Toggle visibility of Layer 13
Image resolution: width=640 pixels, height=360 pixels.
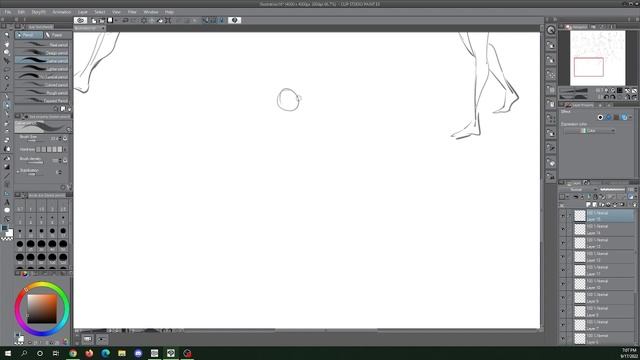[563, 243]
